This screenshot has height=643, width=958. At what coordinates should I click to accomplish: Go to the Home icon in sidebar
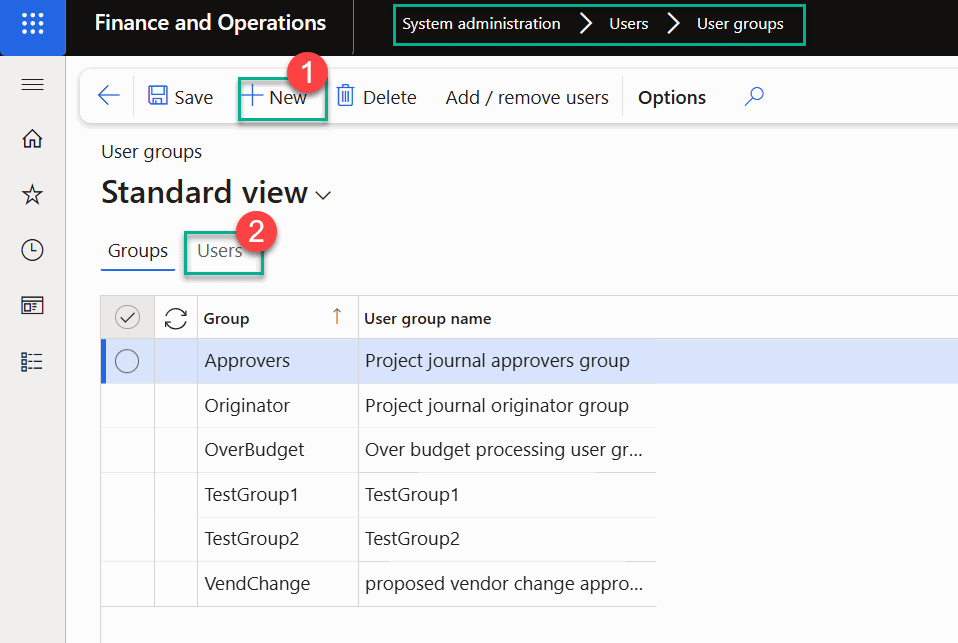(32, 139)
